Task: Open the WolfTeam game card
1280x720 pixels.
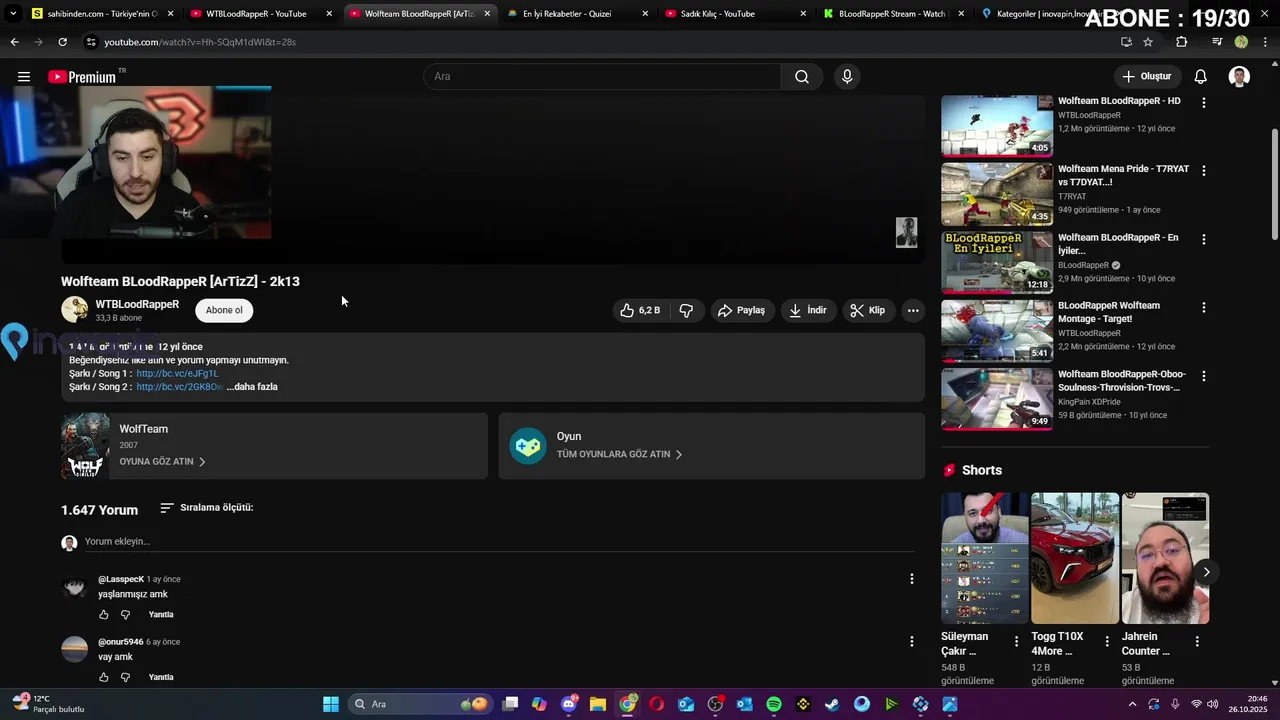Action: pyautogui.click(x=274, y=446)
